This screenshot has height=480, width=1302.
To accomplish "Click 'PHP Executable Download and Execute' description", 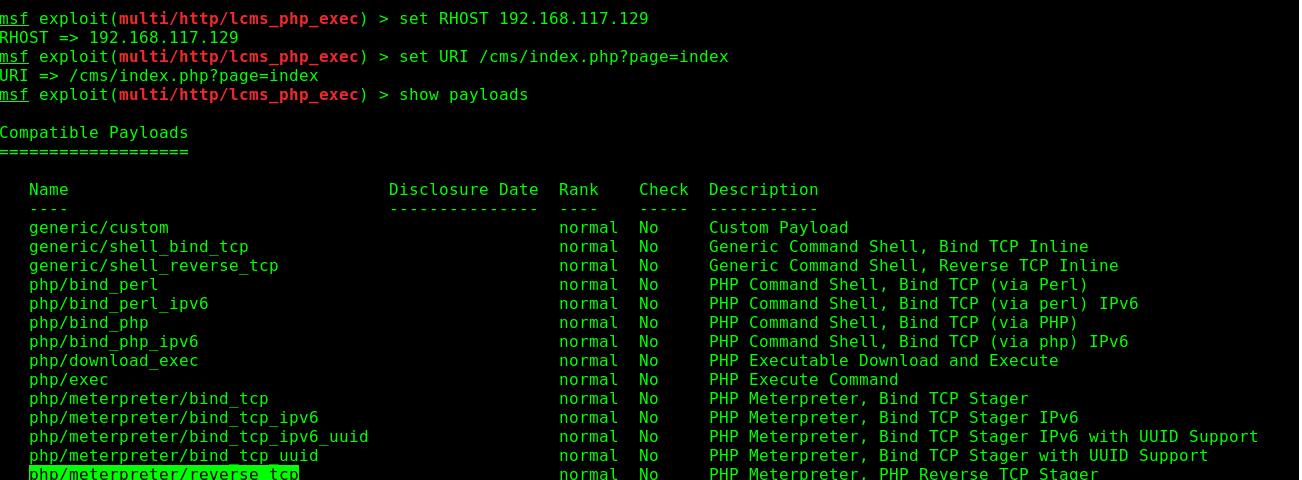I will coord(884,361).
